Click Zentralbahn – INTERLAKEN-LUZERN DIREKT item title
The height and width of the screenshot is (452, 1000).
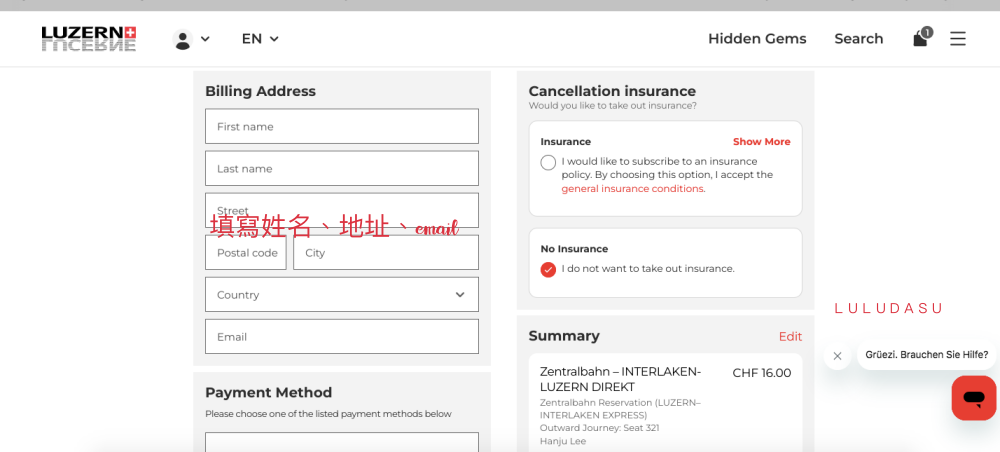pos(621,379)
